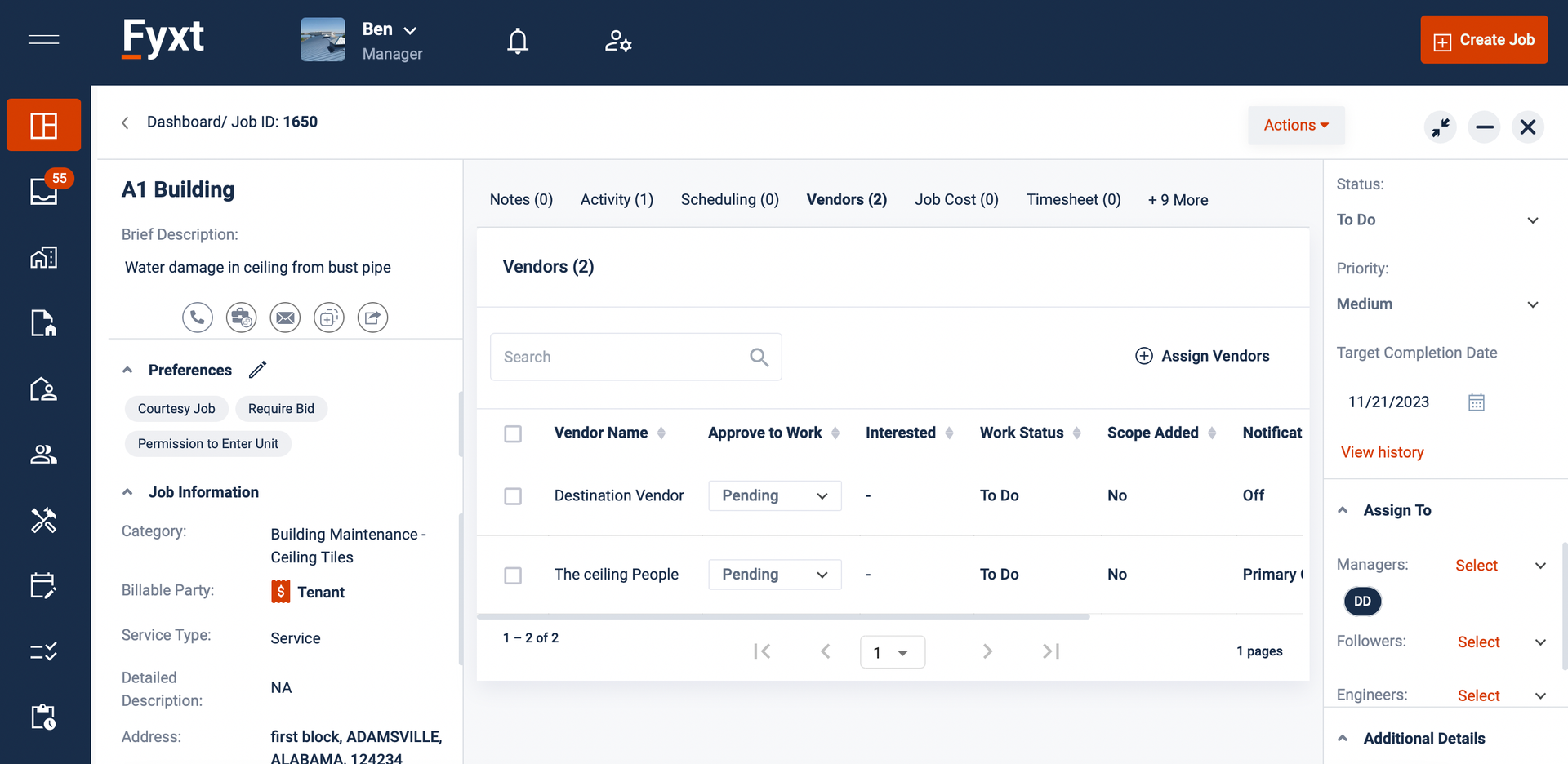
Task: Open user settings gear icon
Action: coord(618,41)
